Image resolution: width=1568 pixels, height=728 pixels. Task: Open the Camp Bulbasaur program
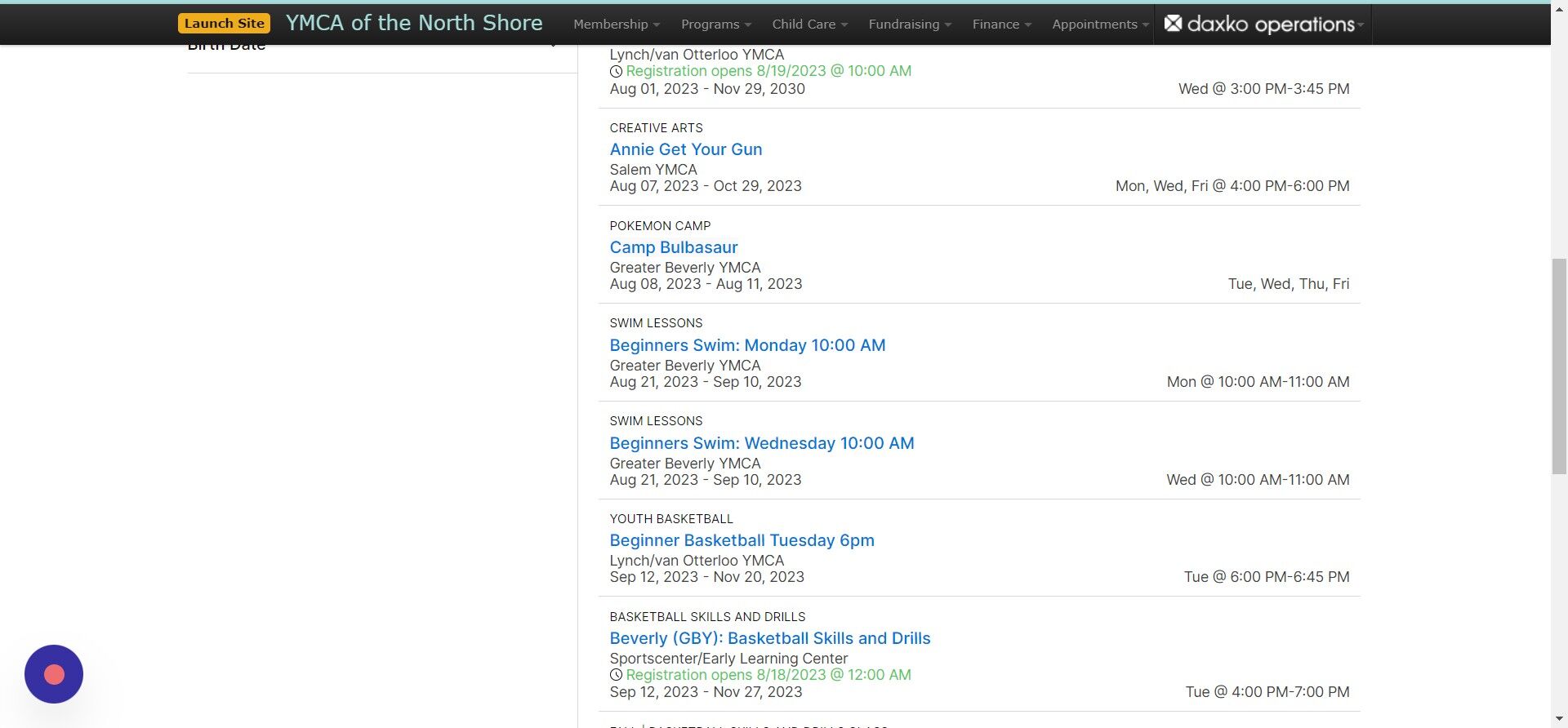coord(673,247)
